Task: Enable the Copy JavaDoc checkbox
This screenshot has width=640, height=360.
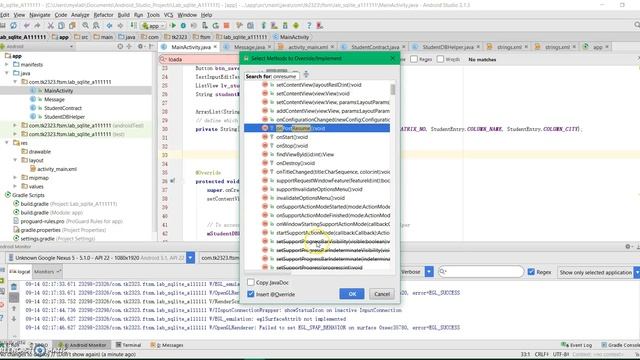Action: (251, 282)
